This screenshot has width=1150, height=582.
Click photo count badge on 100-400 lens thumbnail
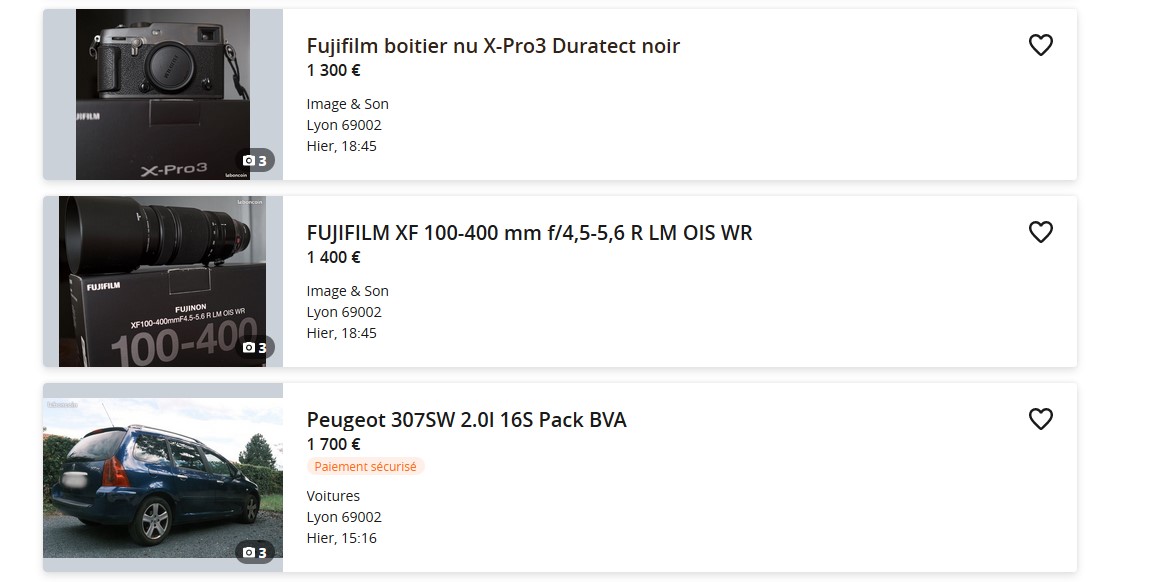(255, 347)
